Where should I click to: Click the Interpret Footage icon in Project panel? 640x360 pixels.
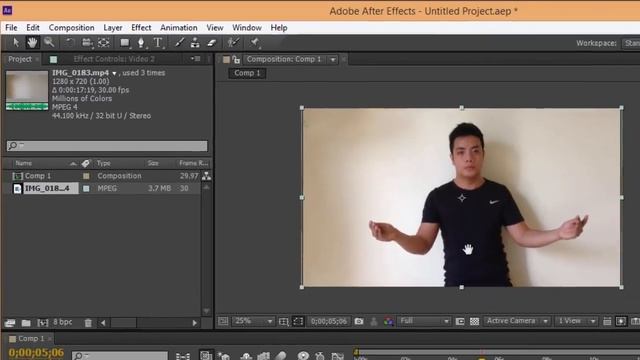point(10,323)
